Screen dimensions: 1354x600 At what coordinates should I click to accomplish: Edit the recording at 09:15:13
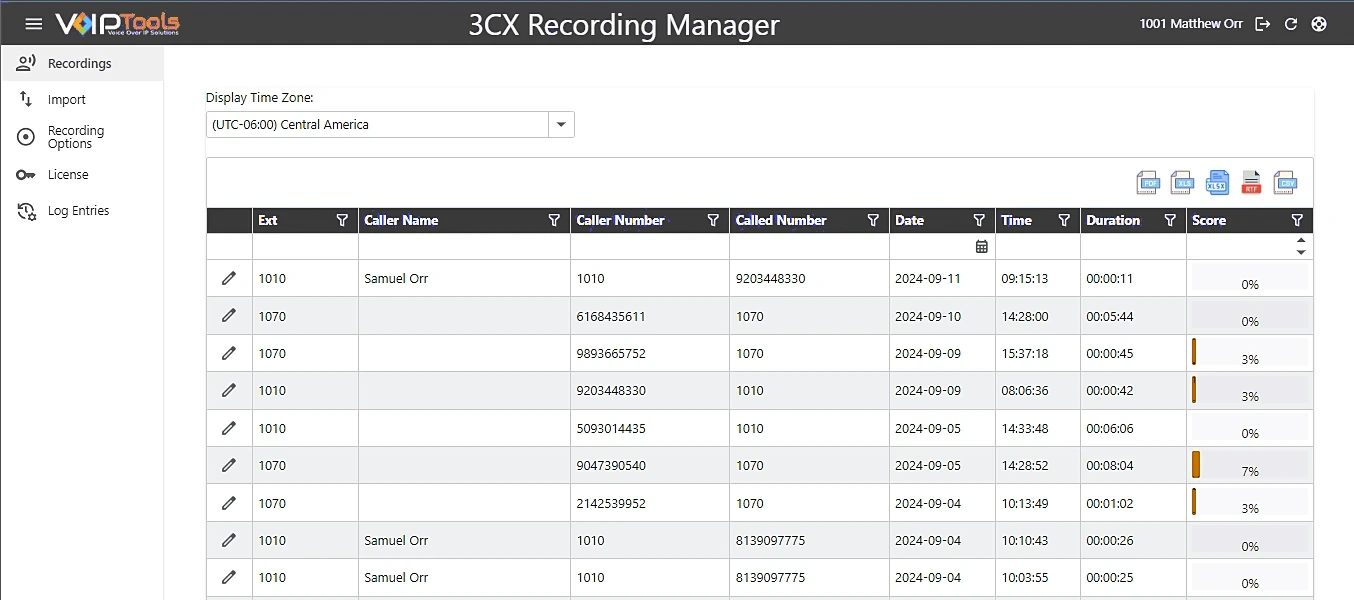tap(229, 278)
